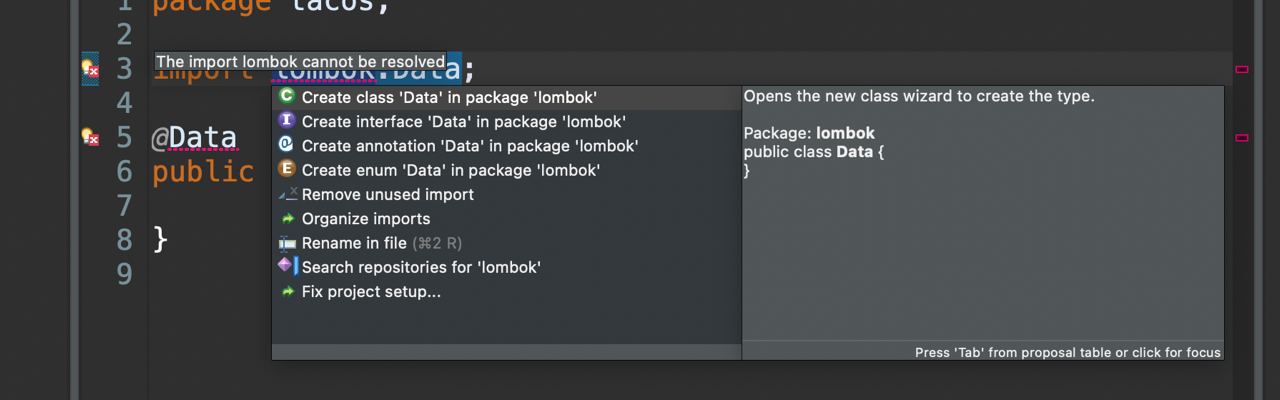1280x400 pixels.
Task: Click the brown enum icon in proposal list
Action: [x=287, y=169]
